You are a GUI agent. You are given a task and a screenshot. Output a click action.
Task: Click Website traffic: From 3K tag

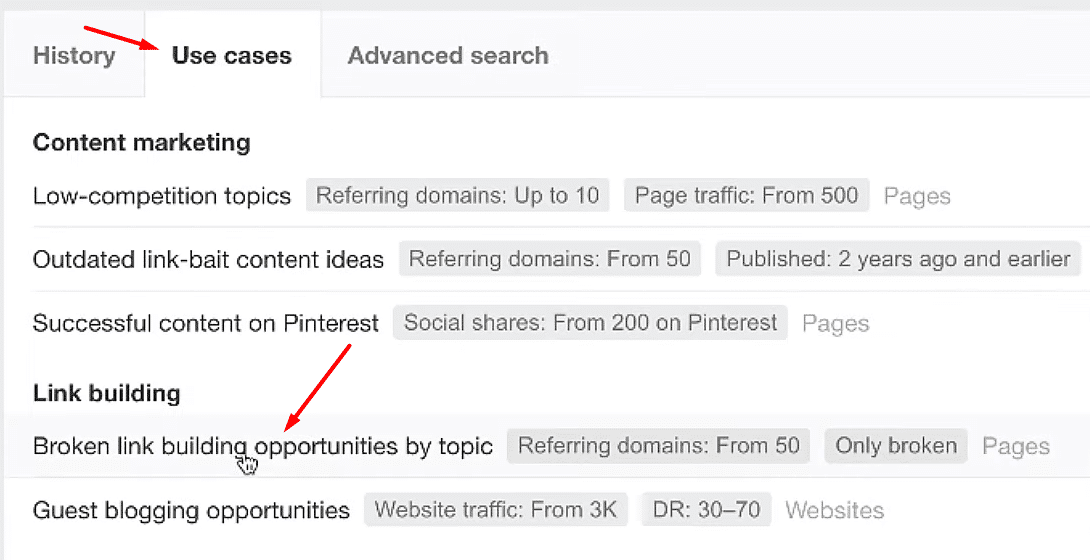click(x=495, y=510)
